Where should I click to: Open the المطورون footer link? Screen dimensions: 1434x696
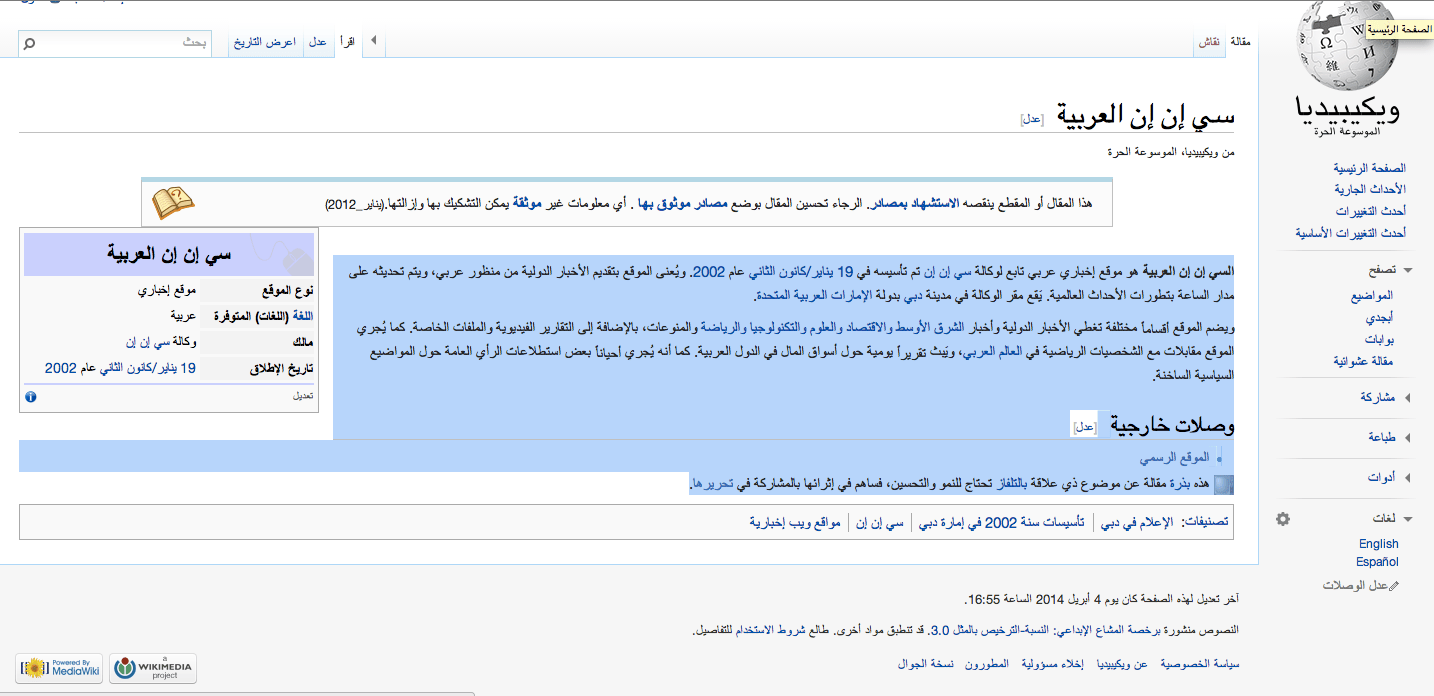click(986, 664)
